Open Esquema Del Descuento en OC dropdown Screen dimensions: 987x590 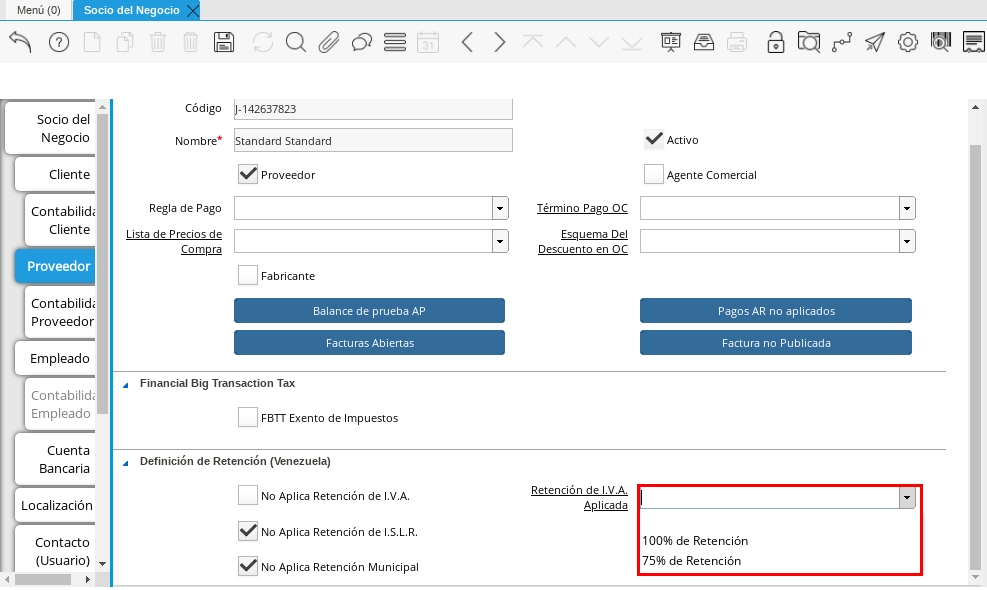[906, 241]
